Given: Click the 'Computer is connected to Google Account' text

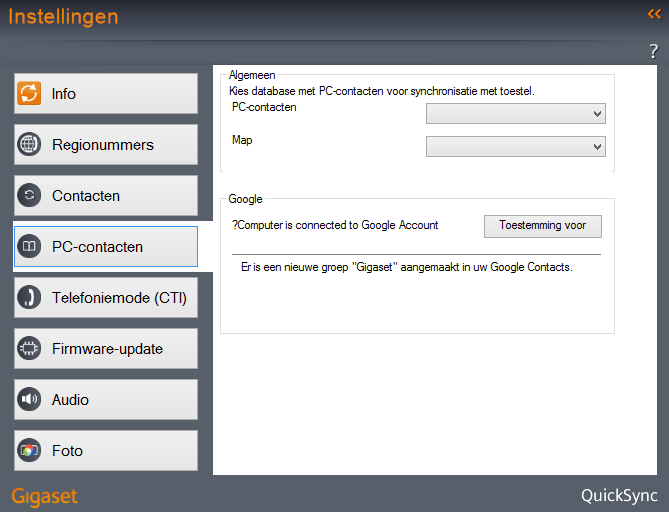Looking at the screenshot, I should (335, 225).
